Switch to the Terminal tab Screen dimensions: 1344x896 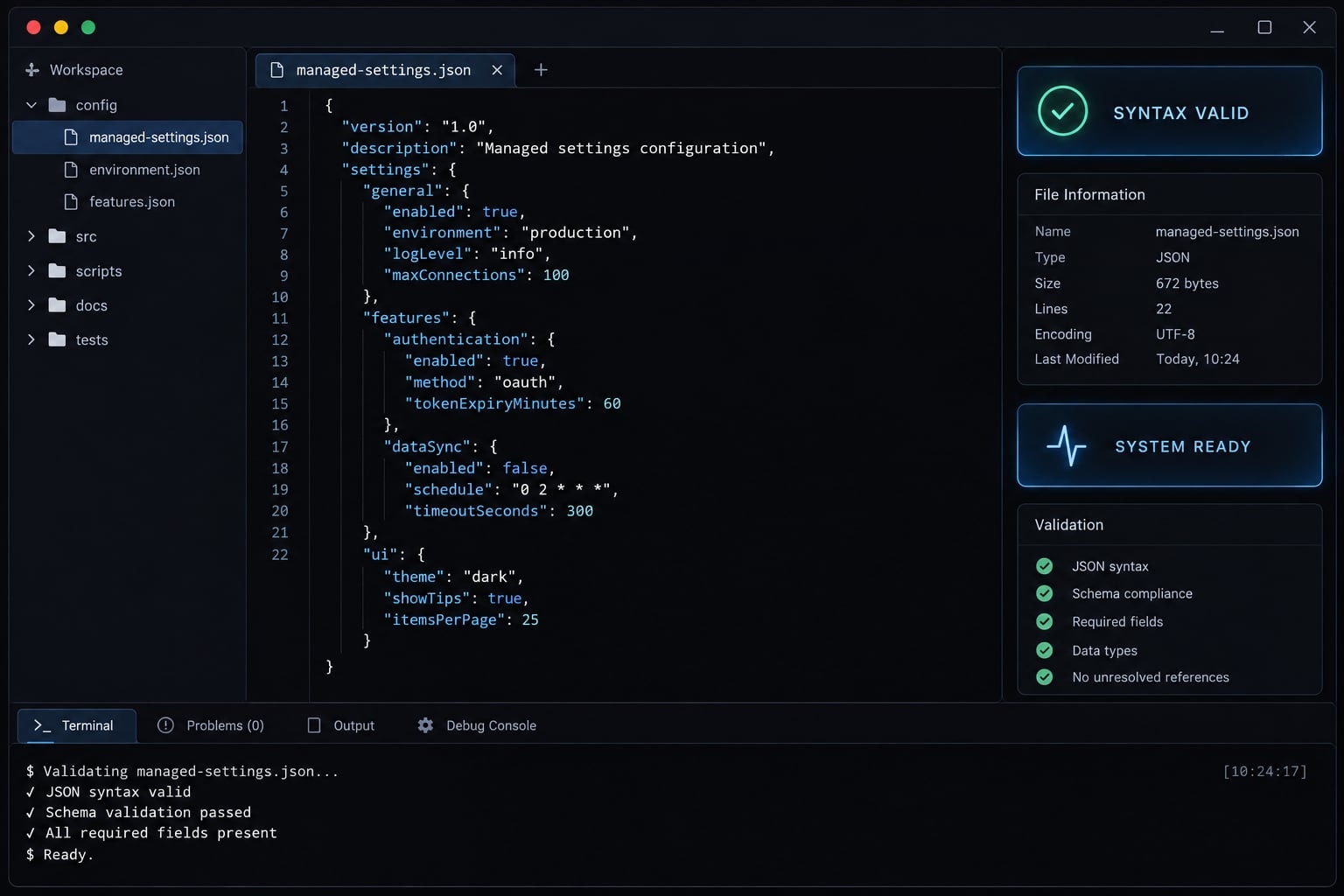tap(77, 725)
